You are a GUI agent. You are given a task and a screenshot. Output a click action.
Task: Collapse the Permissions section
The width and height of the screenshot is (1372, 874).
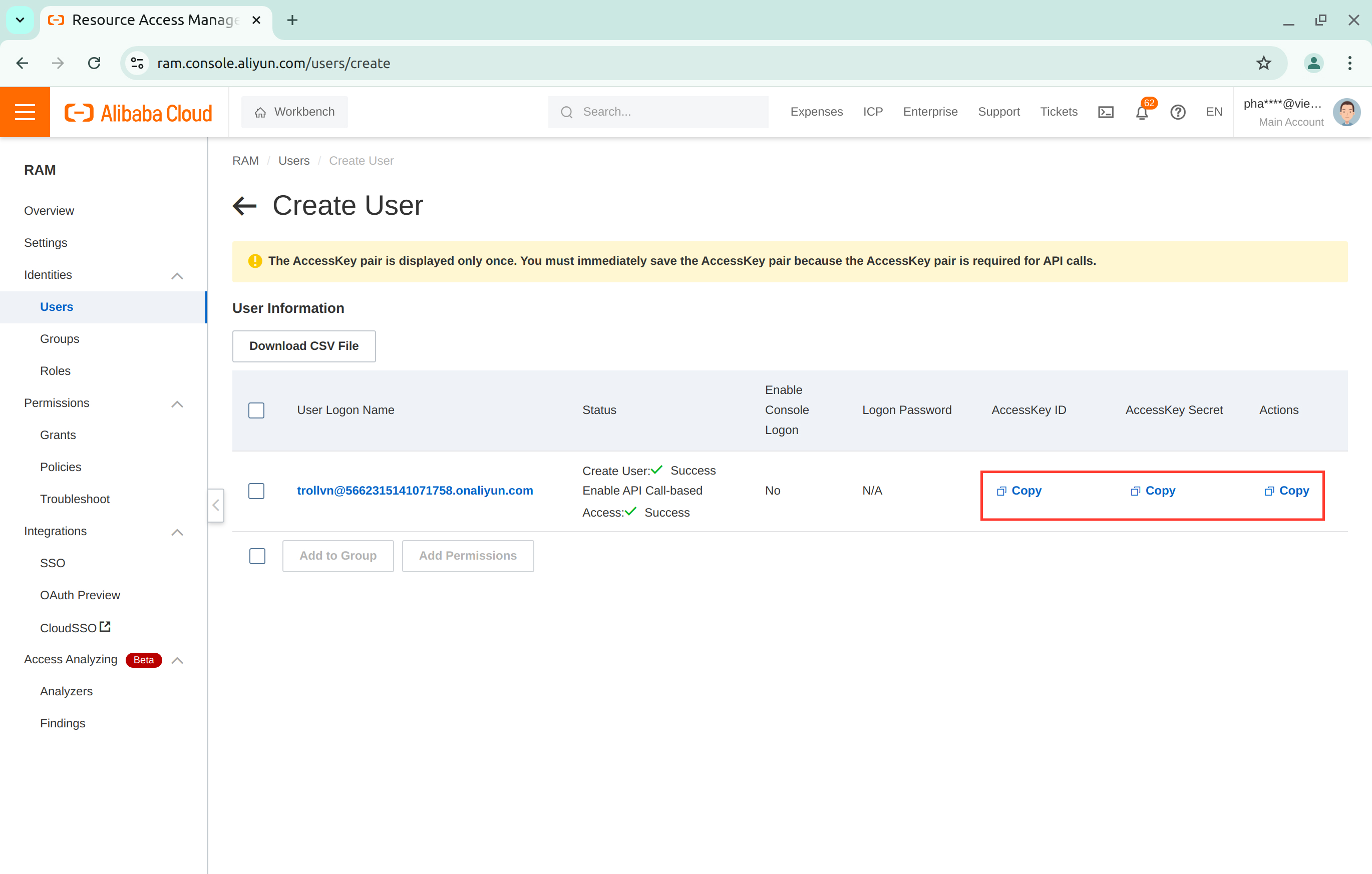[177, 404]
